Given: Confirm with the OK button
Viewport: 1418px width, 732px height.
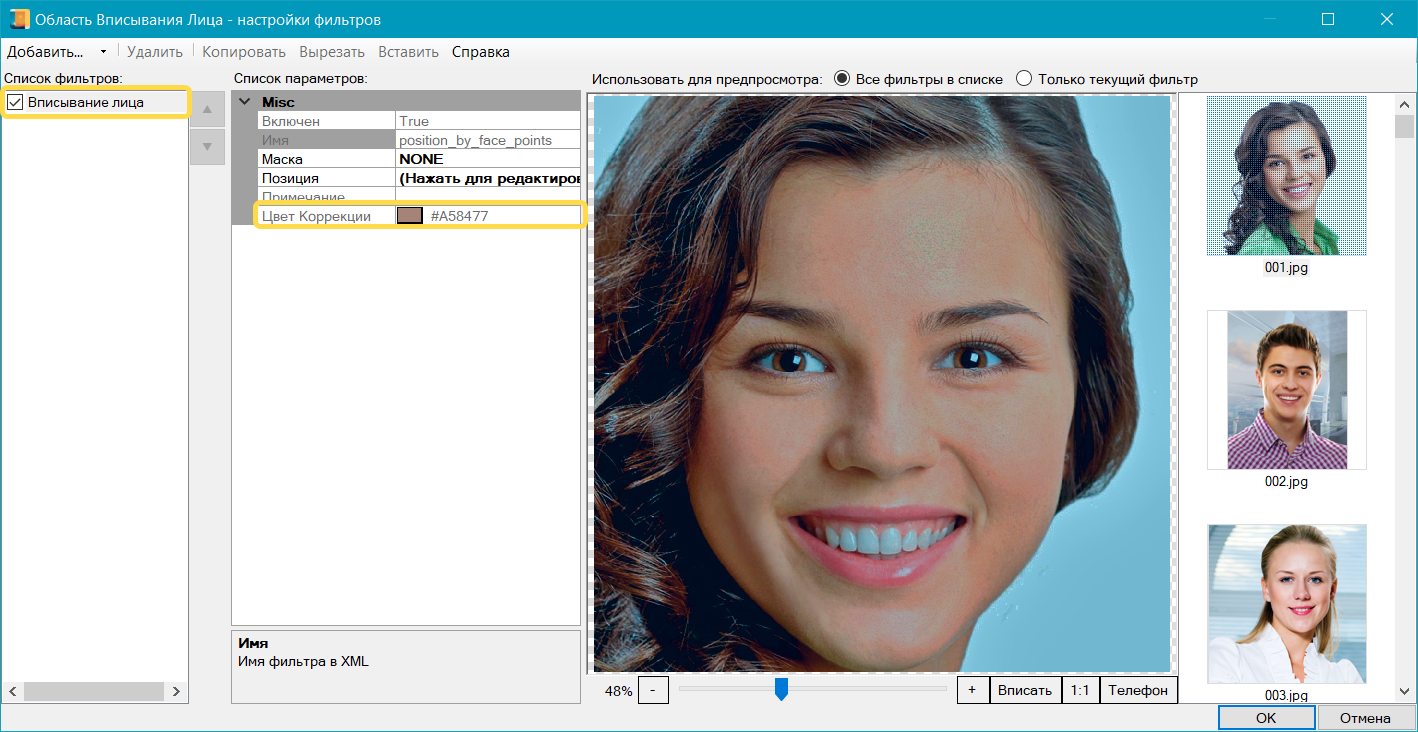Looking at the screenshot, I should [1265, 717].
